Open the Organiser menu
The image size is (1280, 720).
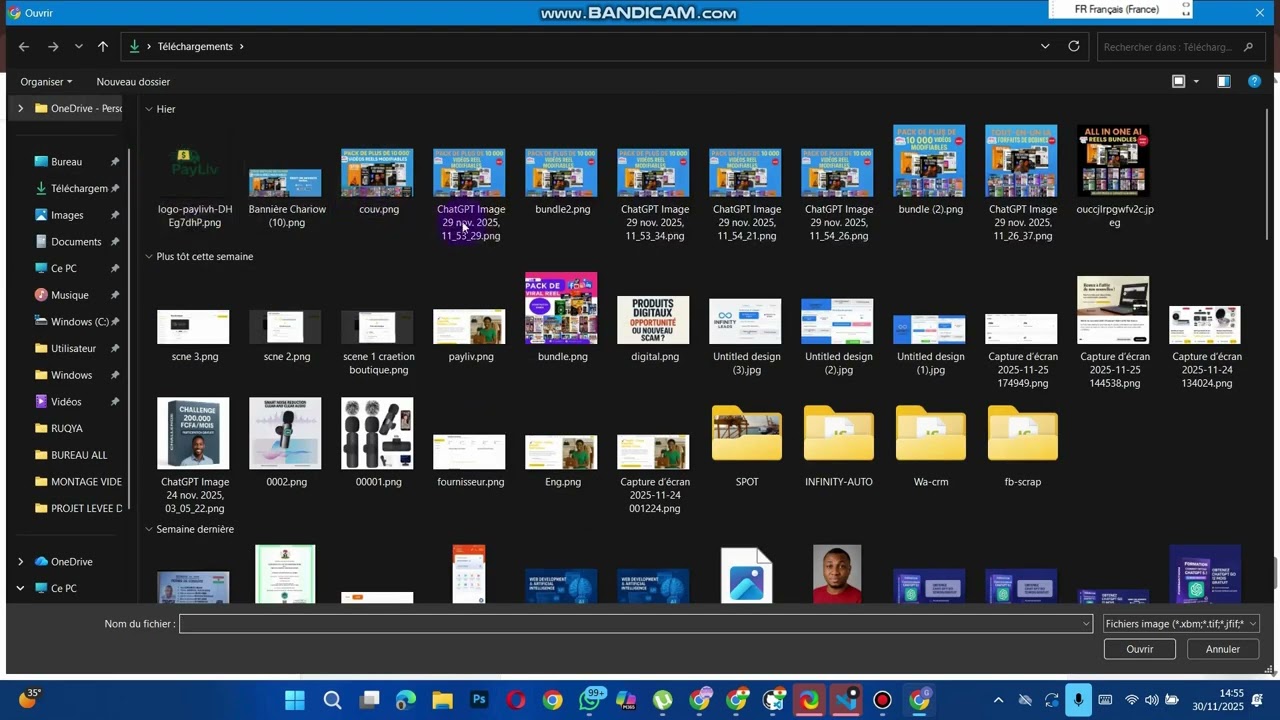[46, 82]
